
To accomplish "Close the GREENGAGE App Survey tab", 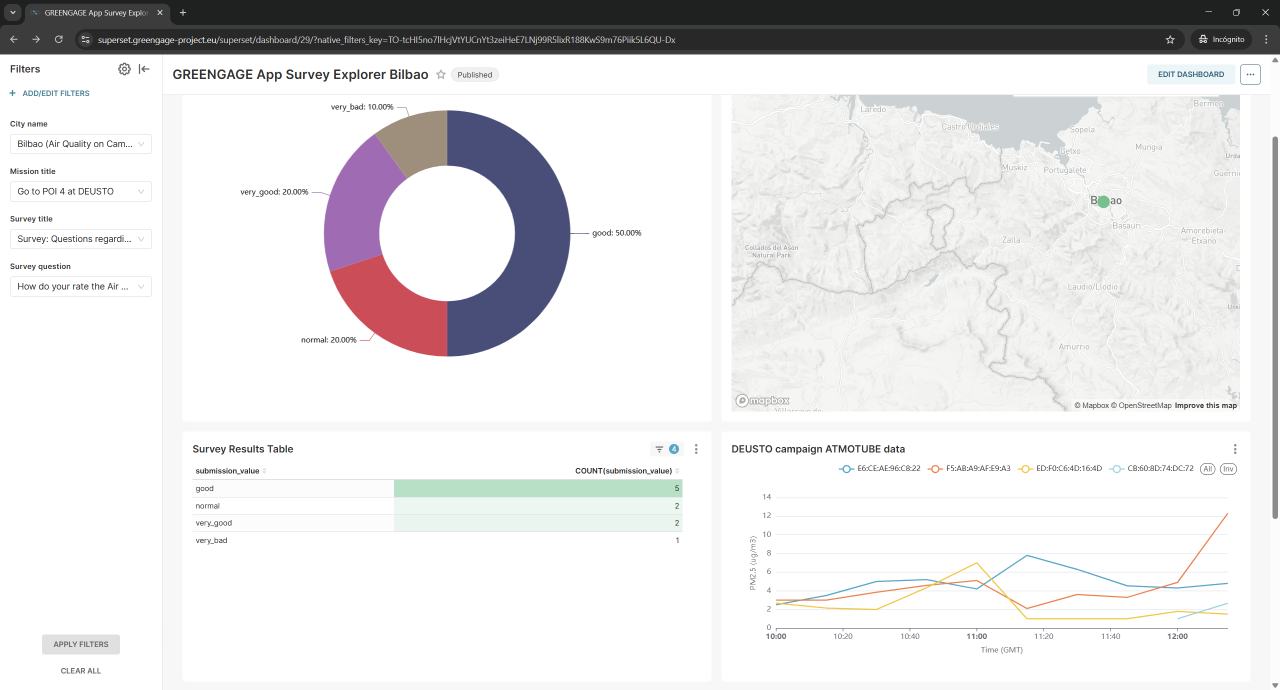I will (x=160, y=12).
